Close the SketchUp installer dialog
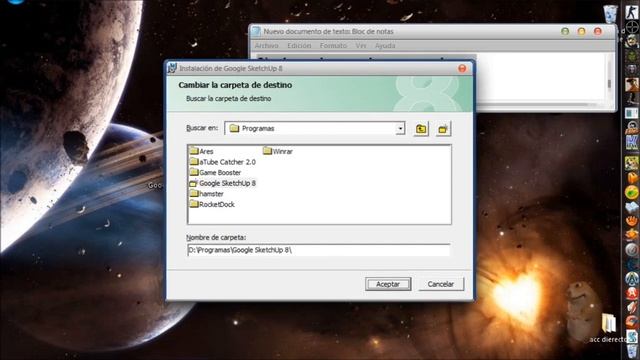This screenshot has width=640, height=360. (462, 69)
